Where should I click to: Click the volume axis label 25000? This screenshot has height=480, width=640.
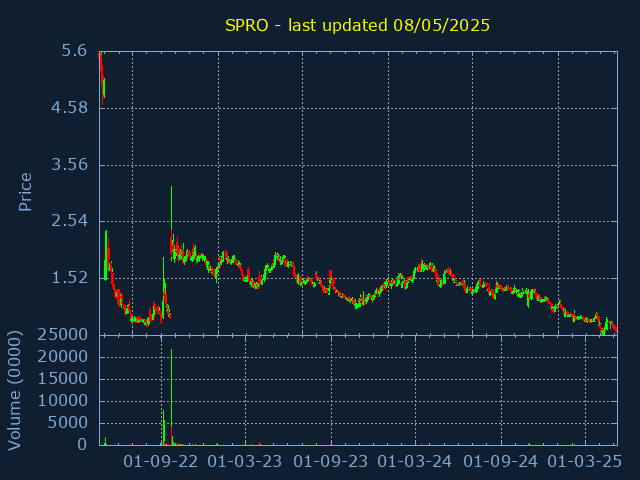62,335
